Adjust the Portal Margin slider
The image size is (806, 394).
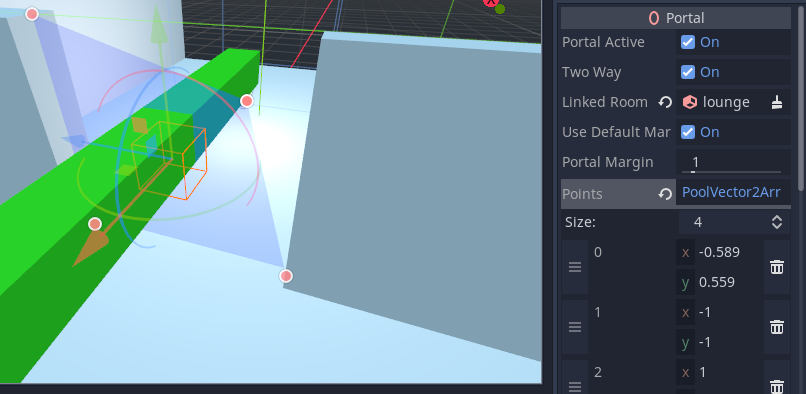point(731,171)
